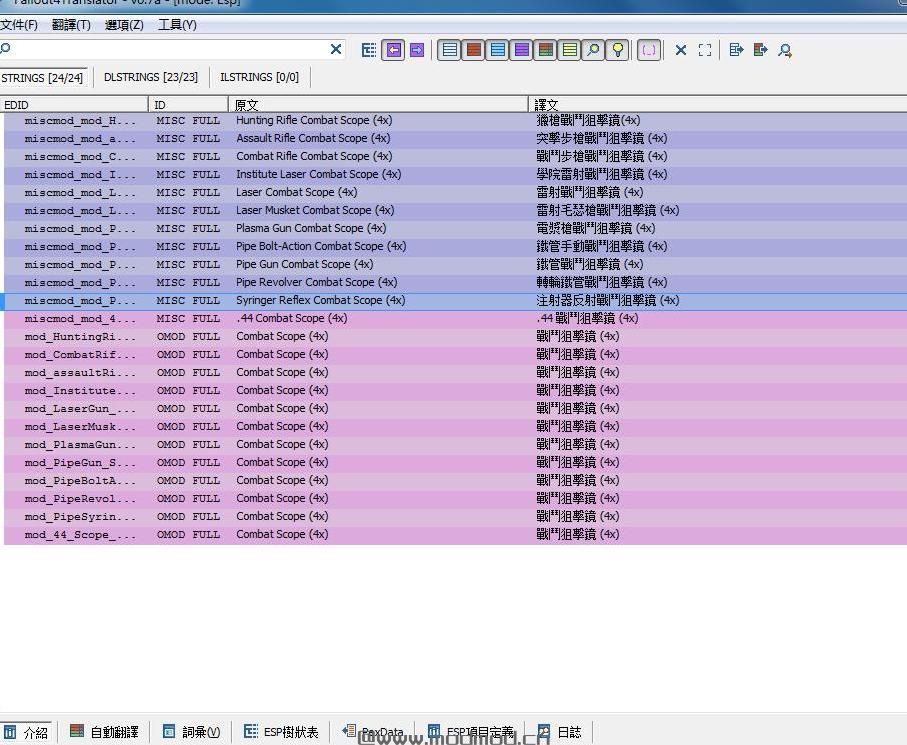Image resolution: width=907 pixels, height=745 pixels.
Task: Open the 日誌 bottom tab
Action: click(559, 732)
